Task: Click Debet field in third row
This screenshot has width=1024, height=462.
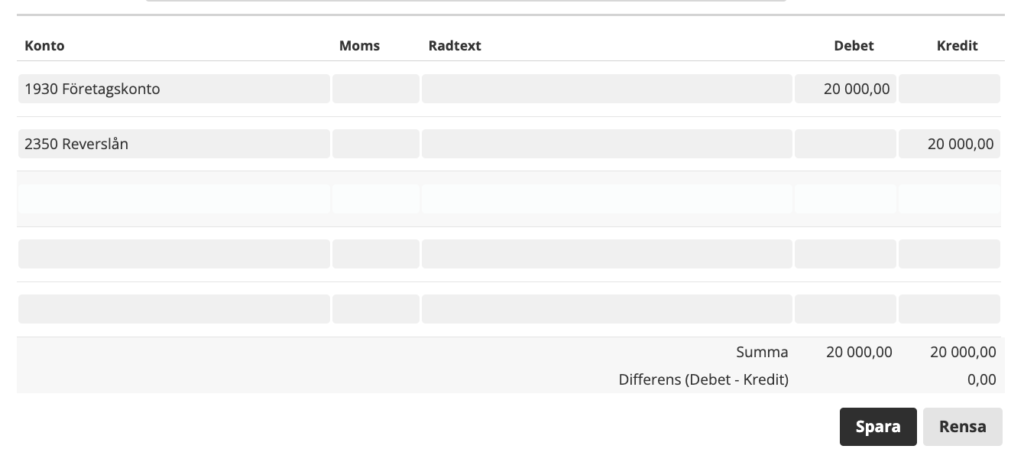Action: [845, 199]
